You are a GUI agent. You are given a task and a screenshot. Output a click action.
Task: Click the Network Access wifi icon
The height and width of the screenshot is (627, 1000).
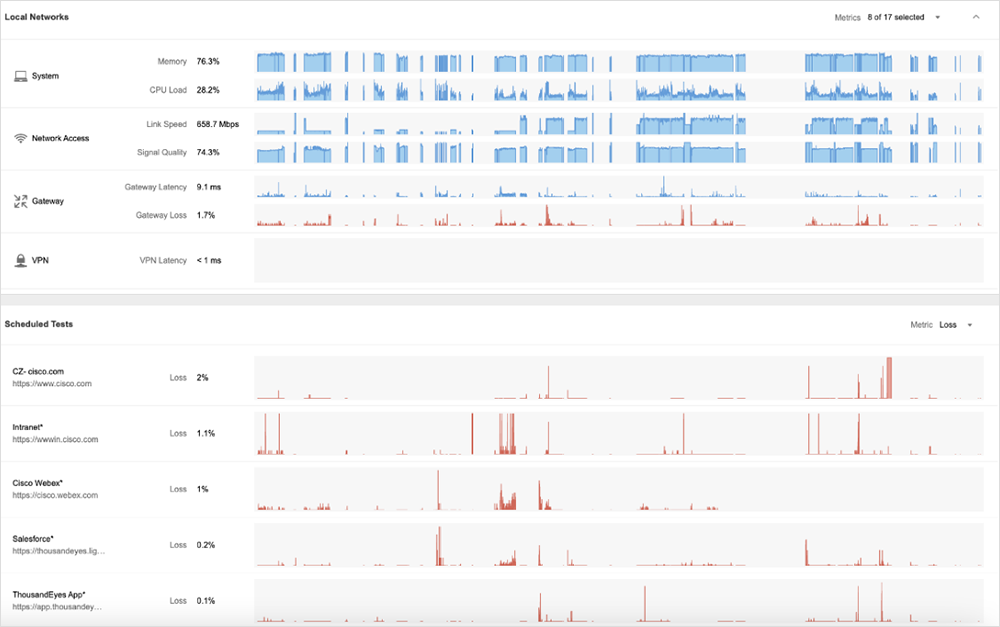coord(20,138)
